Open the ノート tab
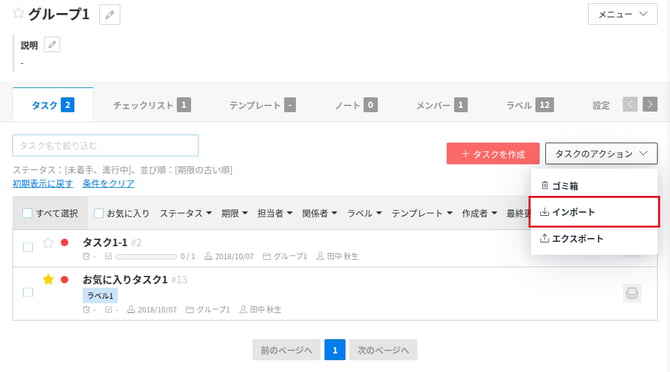Screen dimensions: 670x372 click(356, 105)
